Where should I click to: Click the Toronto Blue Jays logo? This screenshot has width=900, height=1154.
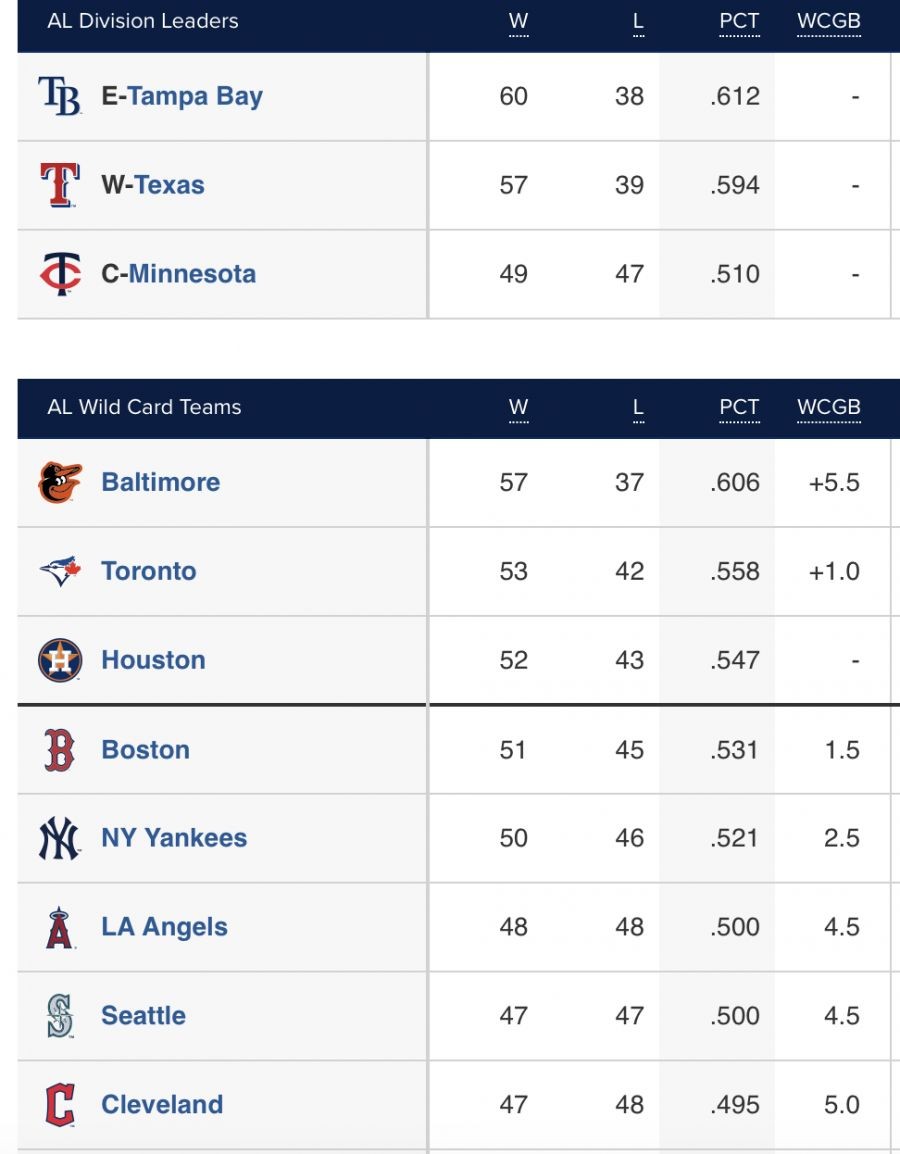click(60, 571)
